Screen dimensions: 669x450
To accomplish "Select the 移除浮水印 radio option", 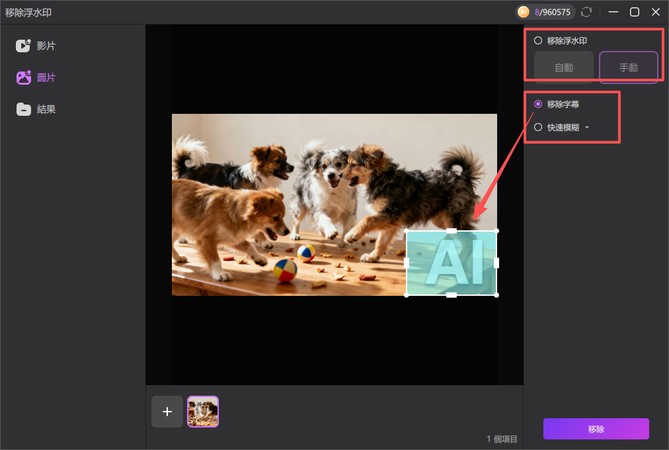I will tap(538, 41).
